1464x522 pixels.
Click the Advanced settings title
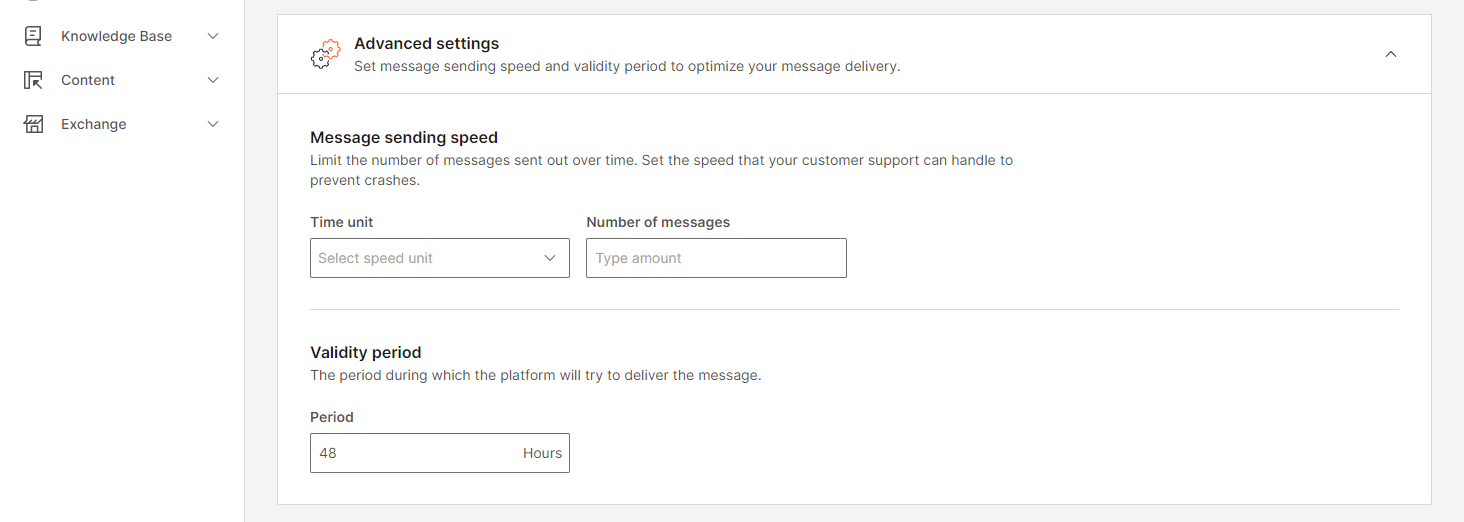[427, 44]
